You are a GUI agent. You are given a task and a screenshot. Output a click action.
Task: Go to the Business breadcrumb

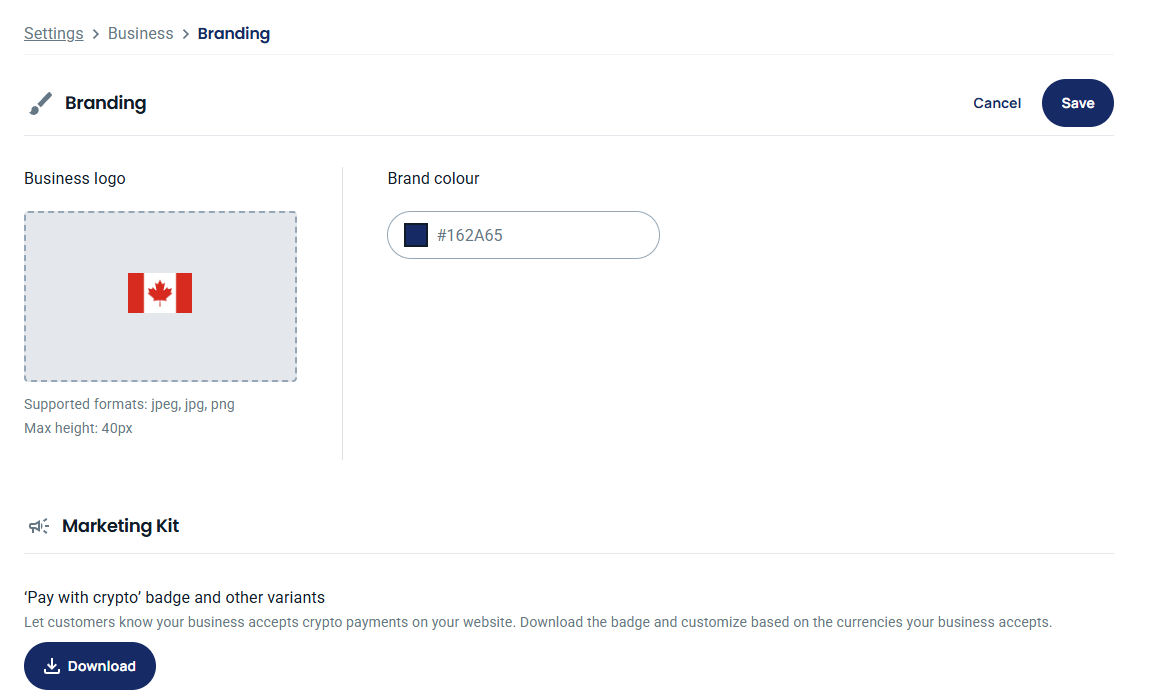click(140, 34)
